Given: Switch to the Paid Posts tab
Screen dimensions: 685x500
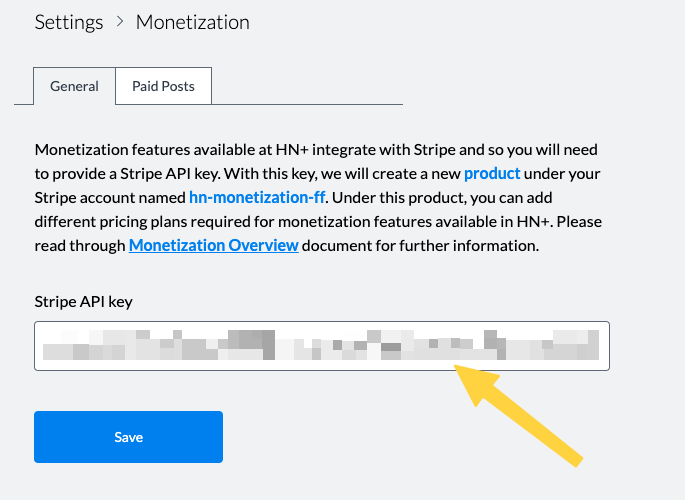Looking at the screenshot, I should pyautogui.click(x=163, y=86).
